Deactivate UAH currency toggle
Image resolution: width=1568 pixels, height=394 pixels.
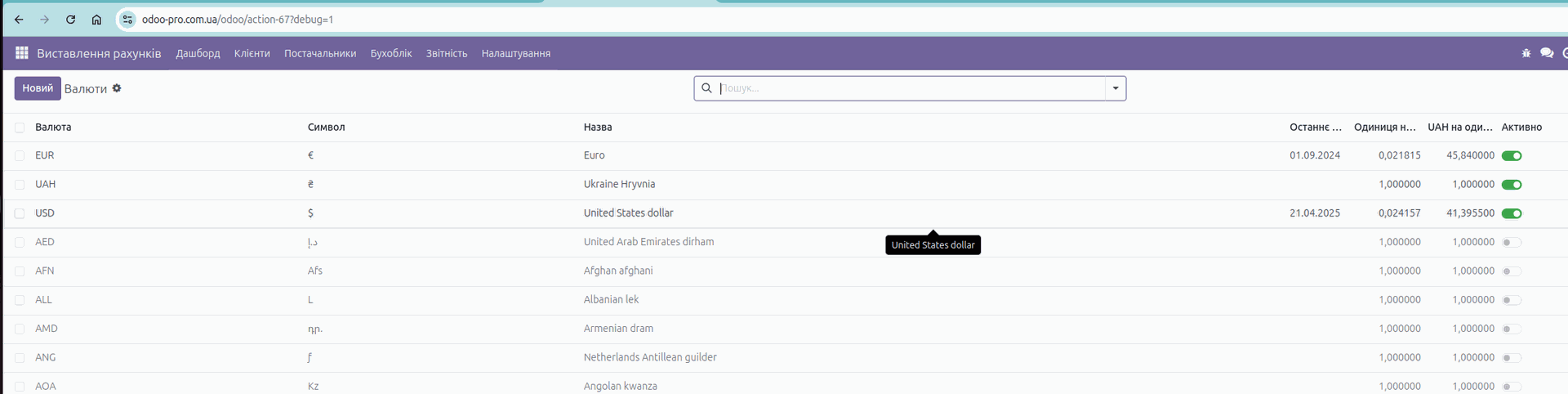point(1512,185)
